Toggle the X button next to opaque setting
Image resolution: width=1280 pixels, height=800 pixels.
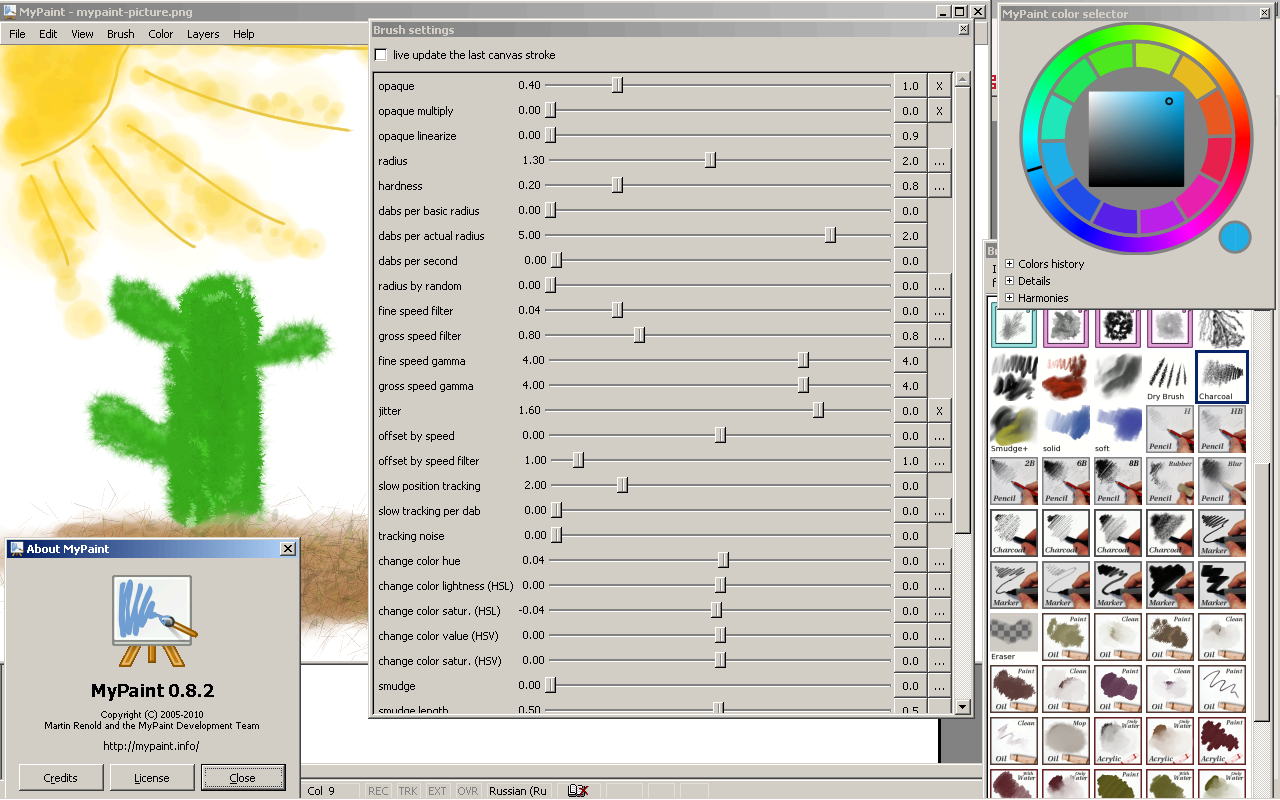click(x=938, y=85)
